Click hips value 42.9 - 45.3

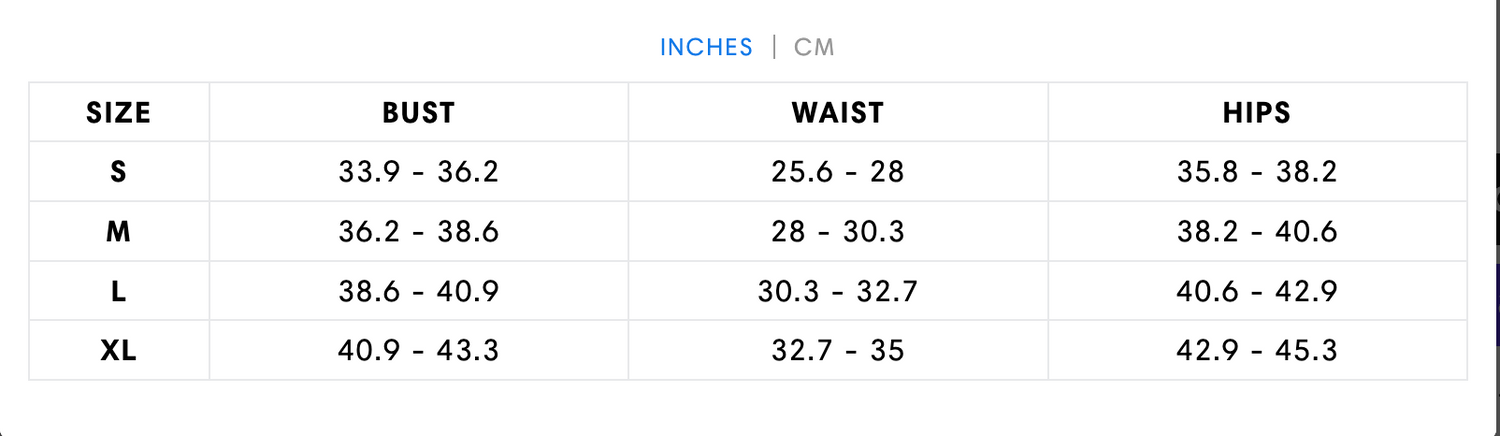[1257, 351]
